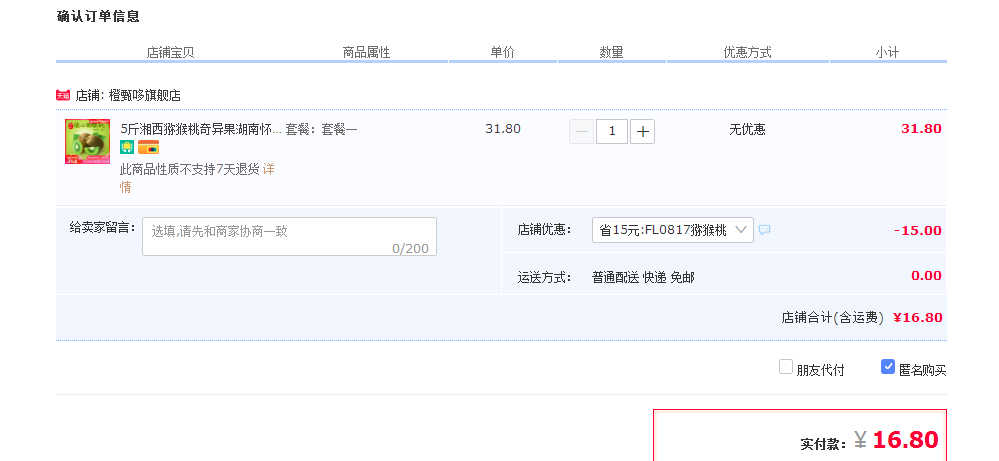
Task: Click the 数量 column header
Action: (611, 52)
